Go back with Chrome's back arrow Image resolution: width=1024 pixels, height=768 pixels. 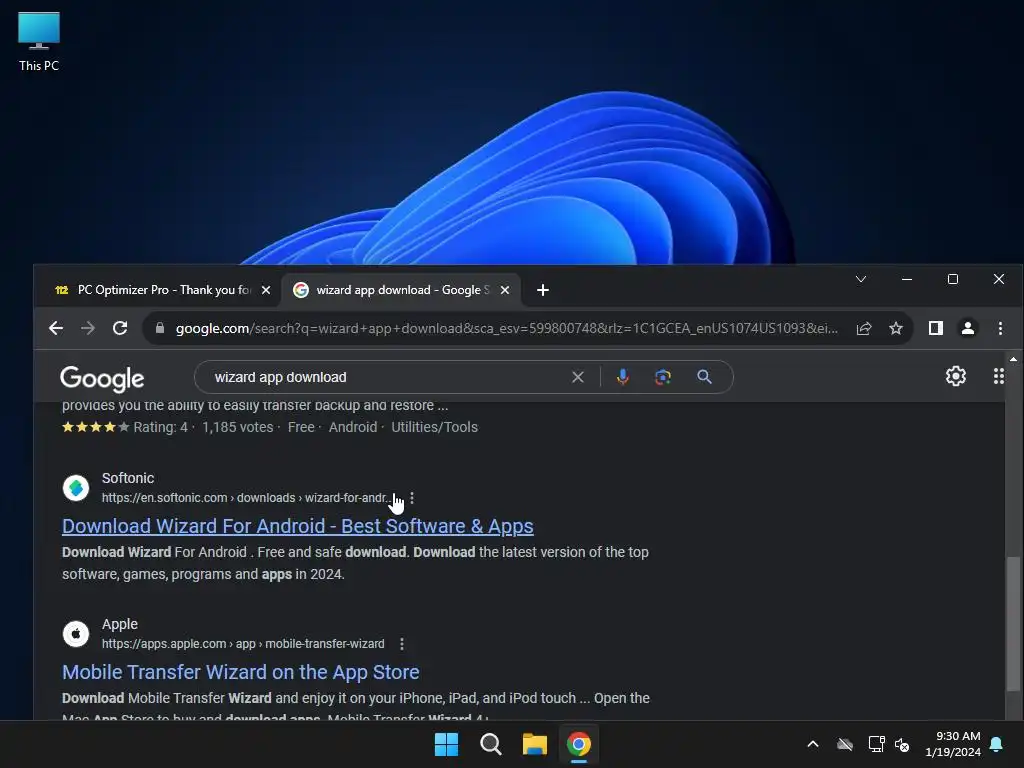coord(56,328)
